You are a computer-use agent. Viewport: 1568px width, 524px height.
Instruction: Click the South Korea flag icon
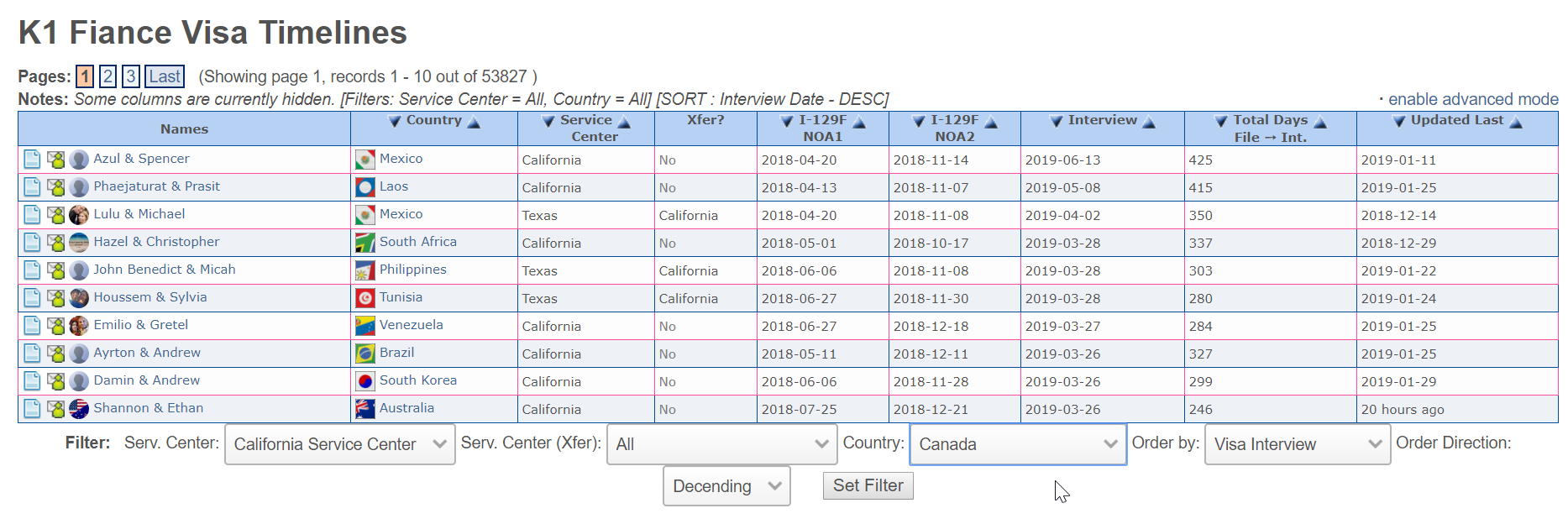(x=365, y=381)
